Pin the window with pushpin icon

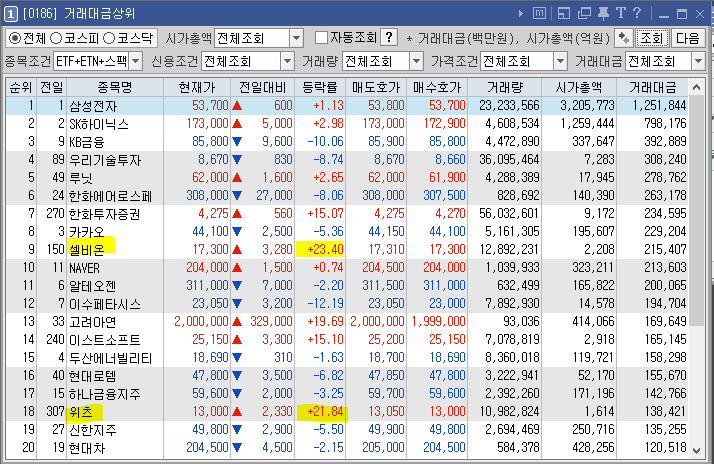click(603, 14)
